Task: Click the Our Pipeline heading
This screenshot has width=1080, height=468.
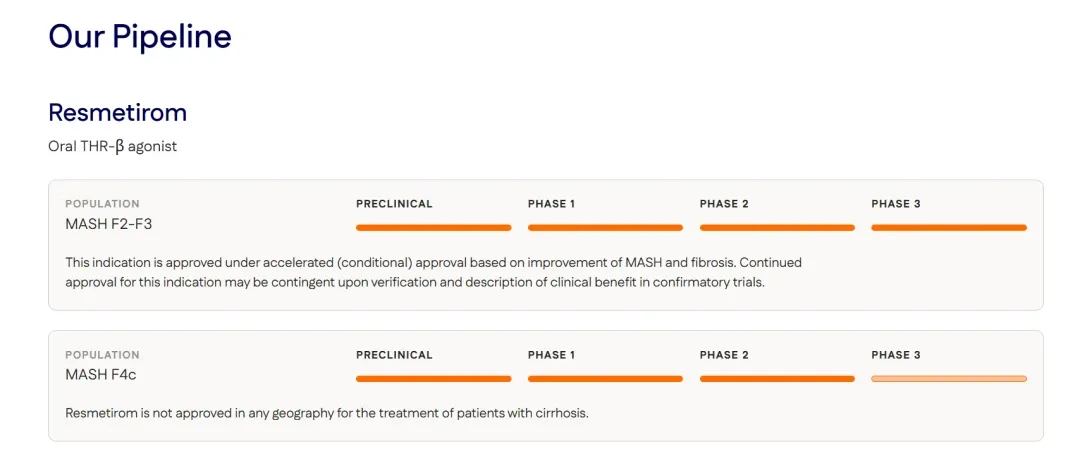Action: pos(140,37)
